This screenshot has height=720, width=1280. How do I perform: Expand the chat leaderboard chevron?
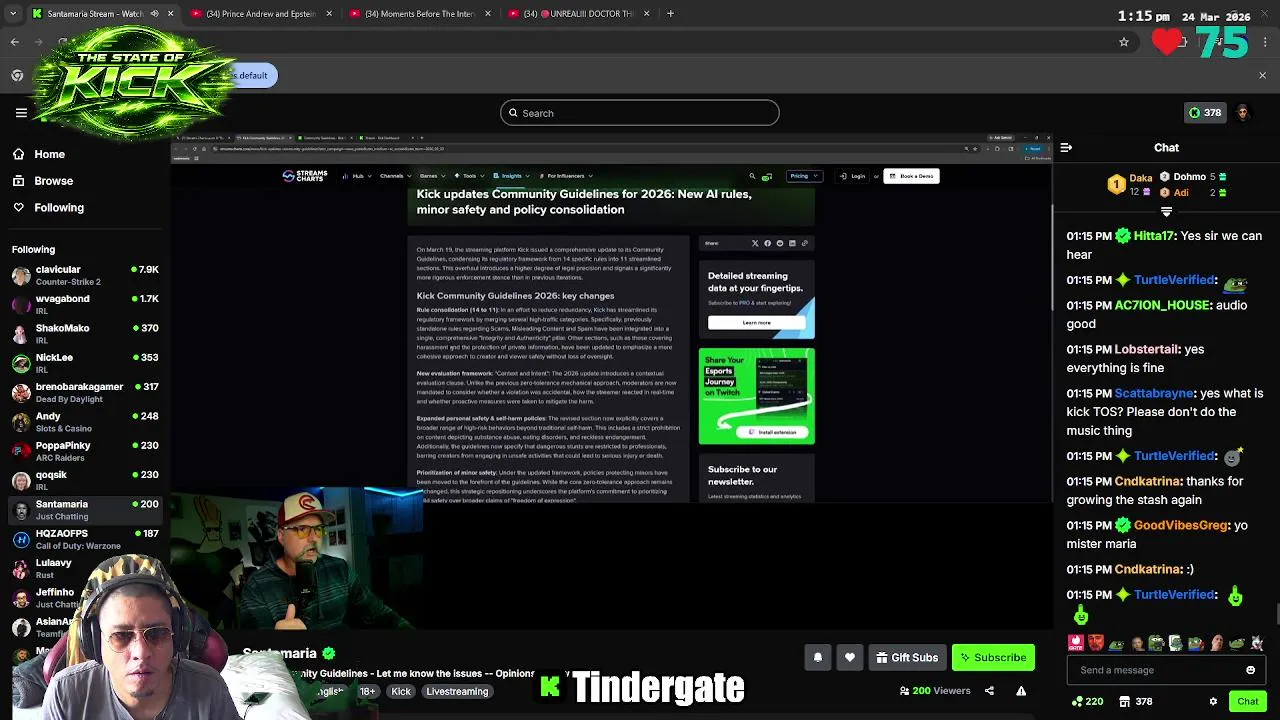coord(1166,212)
